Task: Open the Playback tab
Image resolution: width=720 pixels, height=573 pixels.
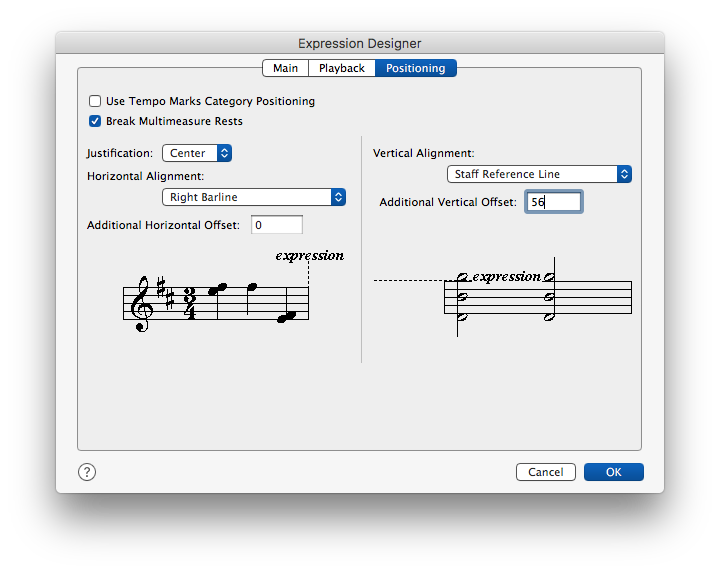Action: click(341, 68)
